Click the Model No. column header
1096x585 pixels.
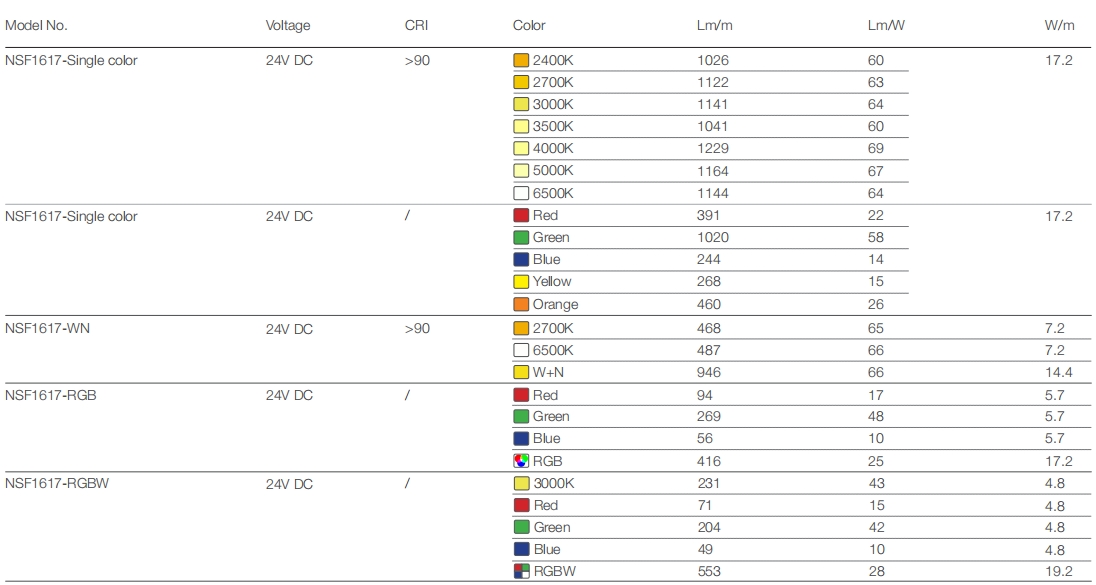point(37,25)
